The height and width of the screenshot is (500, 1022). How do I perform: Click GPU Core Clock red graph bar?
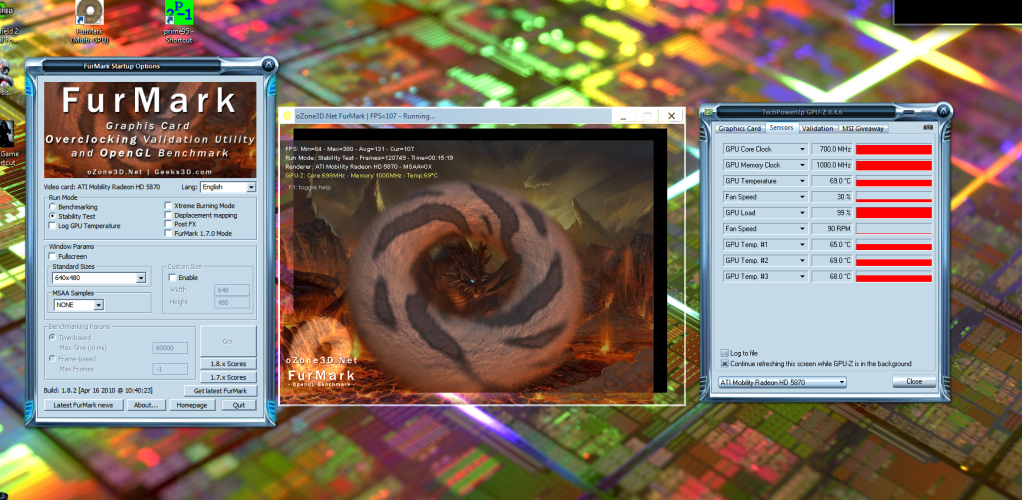tap(893, 149)
